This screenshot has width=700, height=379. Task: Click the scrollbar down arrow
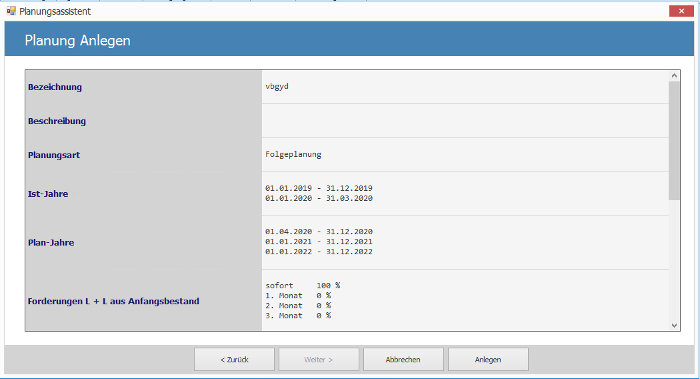click(x=674, y=325)
